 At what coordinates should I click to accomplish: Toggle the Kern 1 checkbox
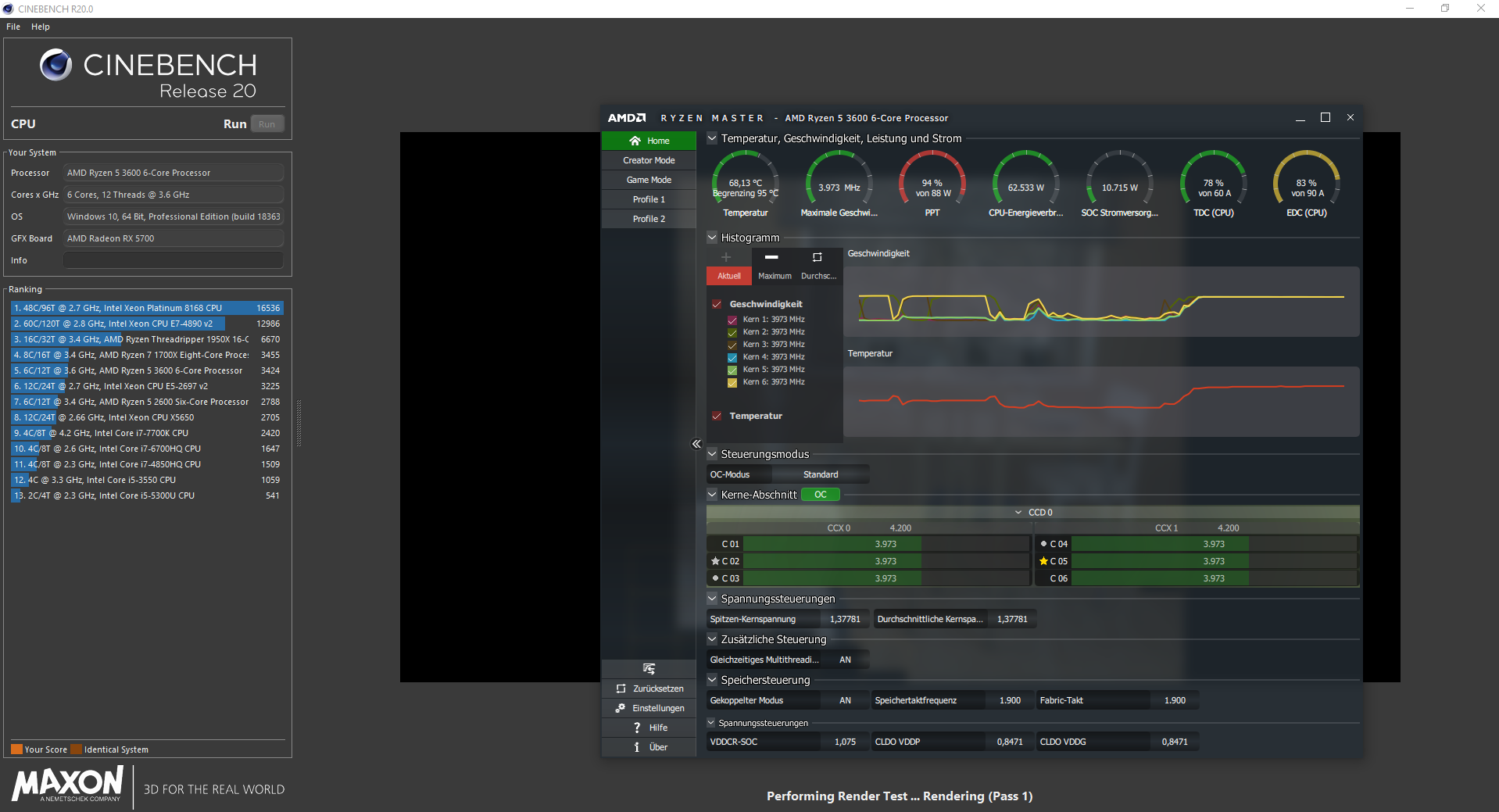732,320
